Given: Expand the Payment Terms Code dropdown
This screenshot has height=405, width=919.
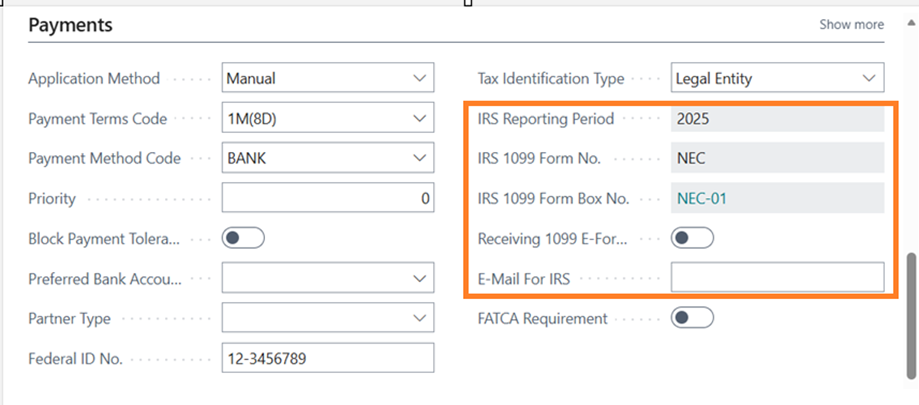Looking at the screenshot, I should click(418, 119).
